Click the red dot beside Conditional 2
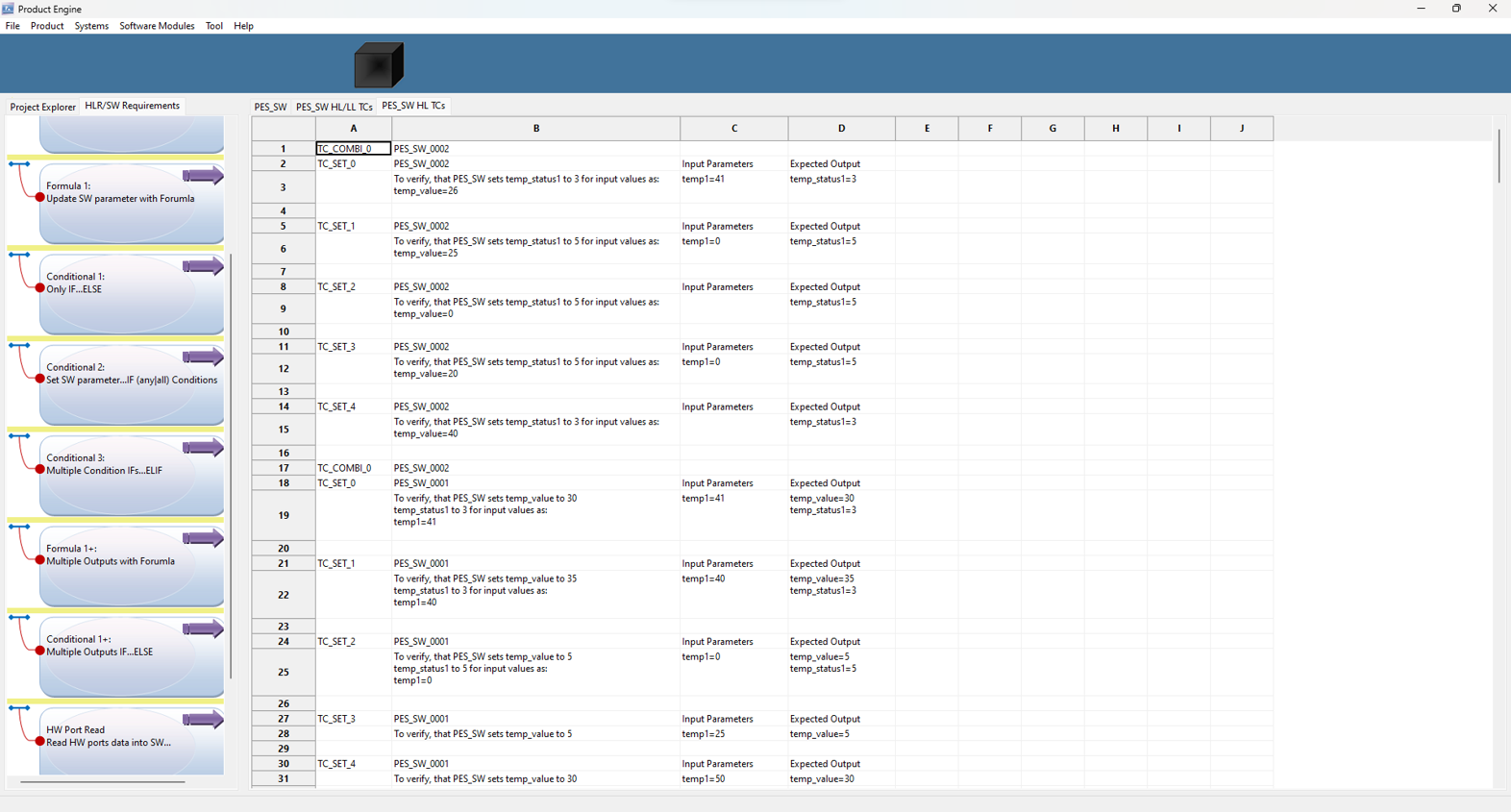The image size is (1511, 812). pyautogui.click(x=39, y=380)
